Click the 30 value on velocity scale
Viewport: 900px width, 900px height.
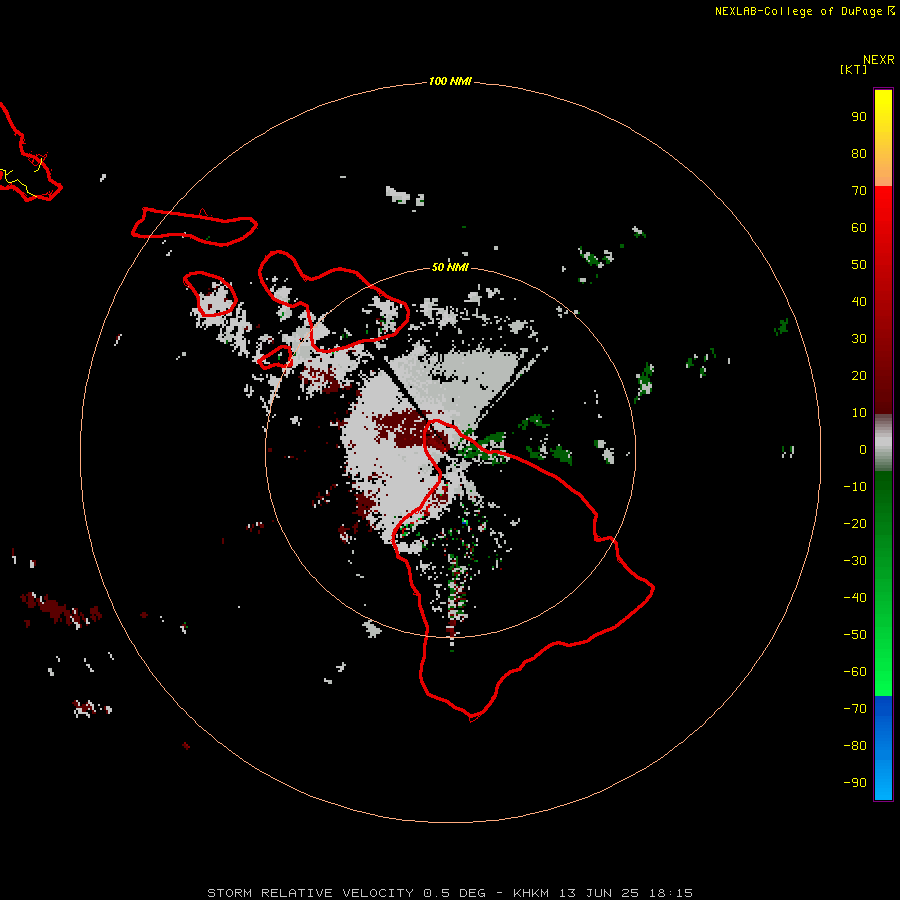(x=859, y=339)
